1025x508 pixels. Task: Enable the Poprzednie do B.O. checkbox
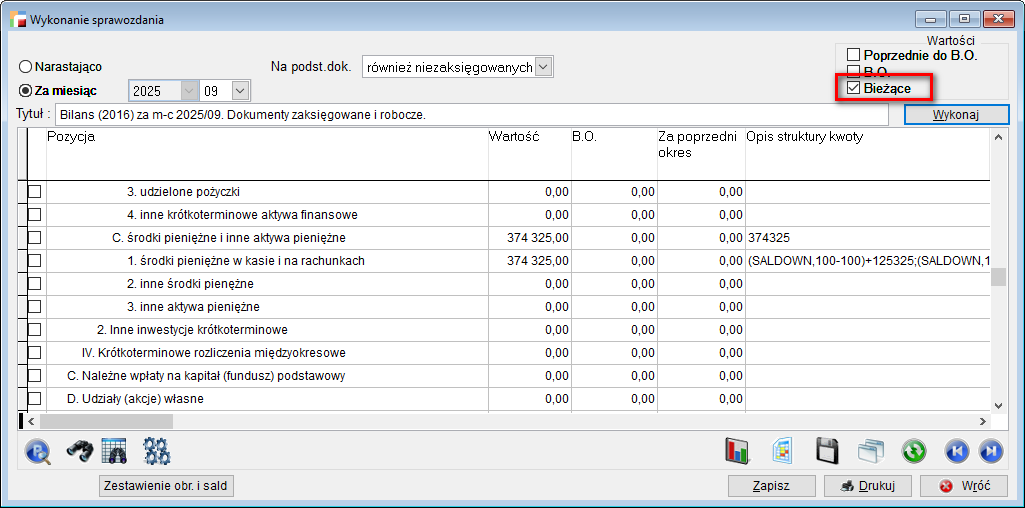853,54
